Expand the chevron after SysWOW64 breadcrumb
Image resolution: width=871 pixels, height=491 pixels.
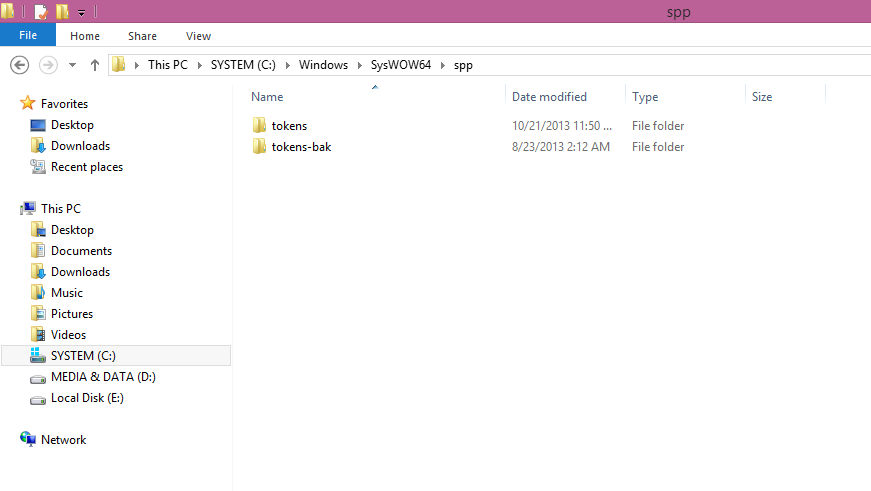[443, 65]
